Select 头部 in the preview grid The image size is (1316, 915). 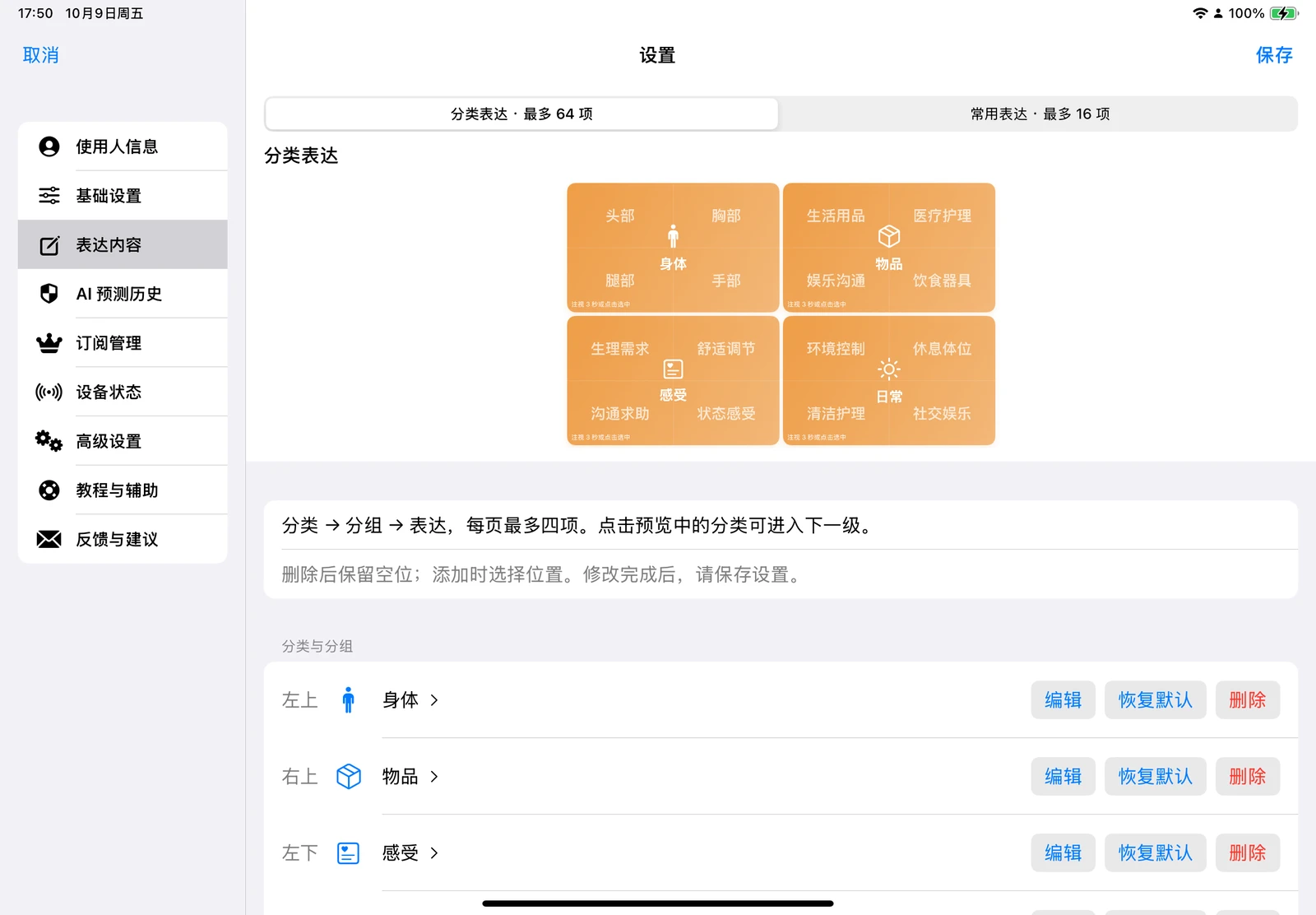tap(620, 216)
